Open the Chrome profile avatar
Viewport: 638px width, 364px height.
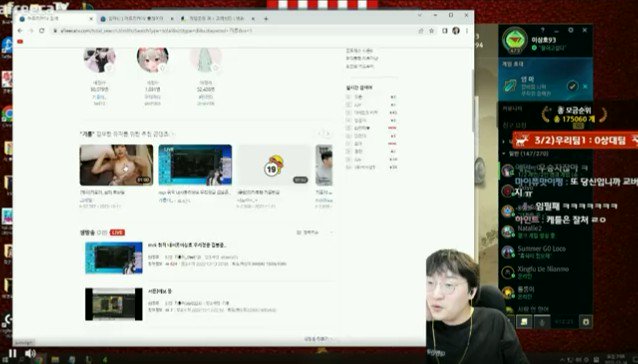click(456, 31)
